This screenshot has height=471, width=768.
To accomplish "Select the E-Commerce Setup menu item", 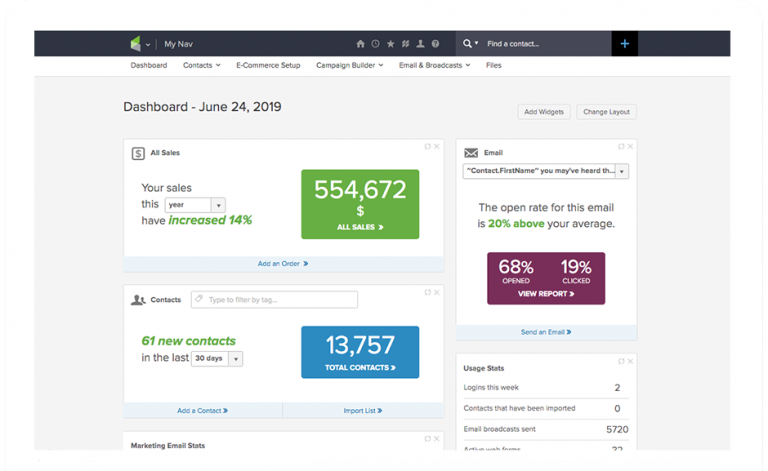I will coord(268,65).
